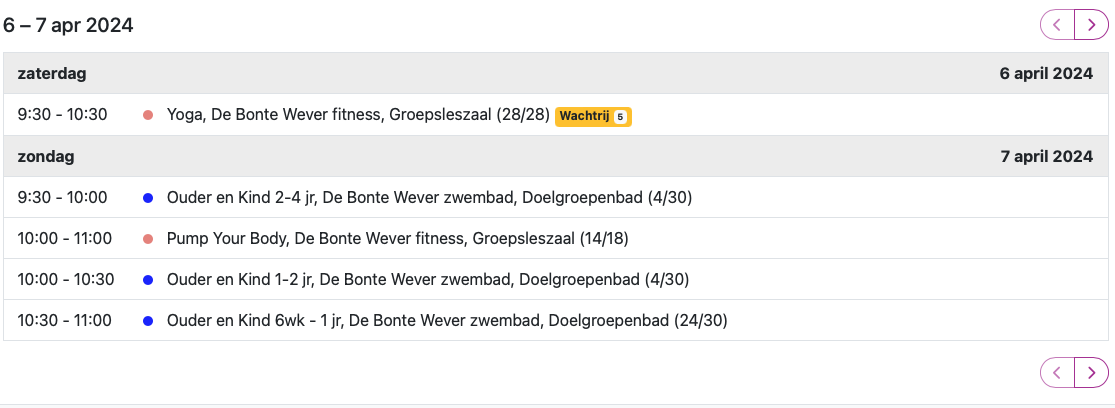Click the Wachtrij badge on Yoga

(x=593, y=116)
